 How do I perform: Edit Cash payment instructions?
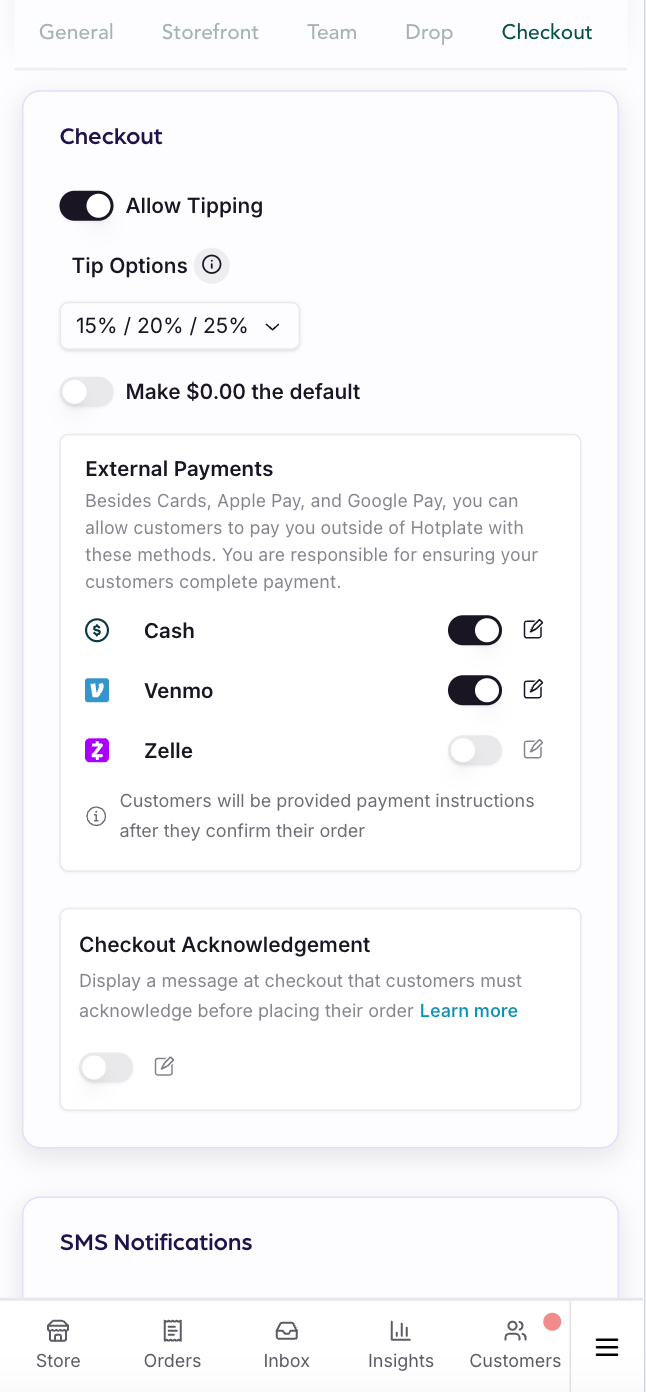point(533,630)
